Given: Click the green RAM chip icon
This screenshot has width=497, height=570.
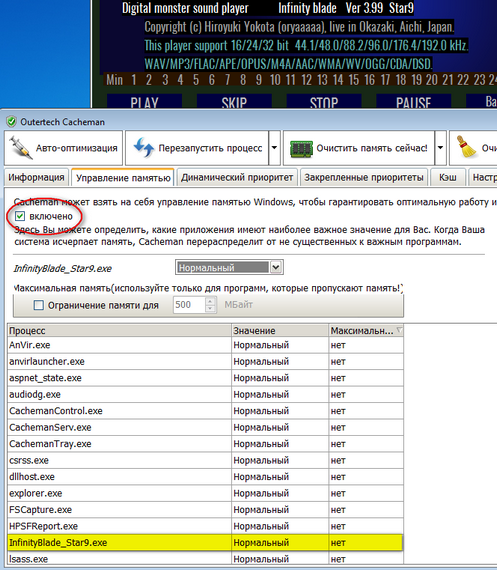Looking at the screenshot, I should pos(301,148).
